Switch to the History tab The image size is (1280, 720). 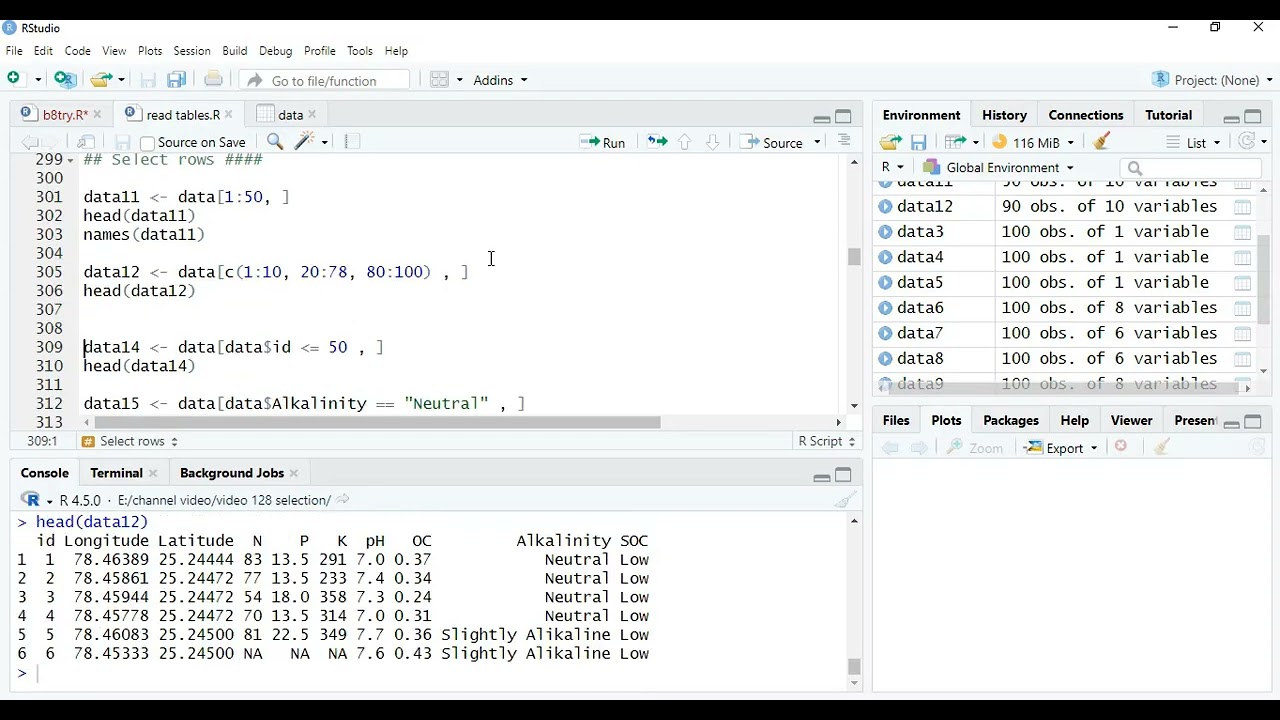pos(1004,115)
